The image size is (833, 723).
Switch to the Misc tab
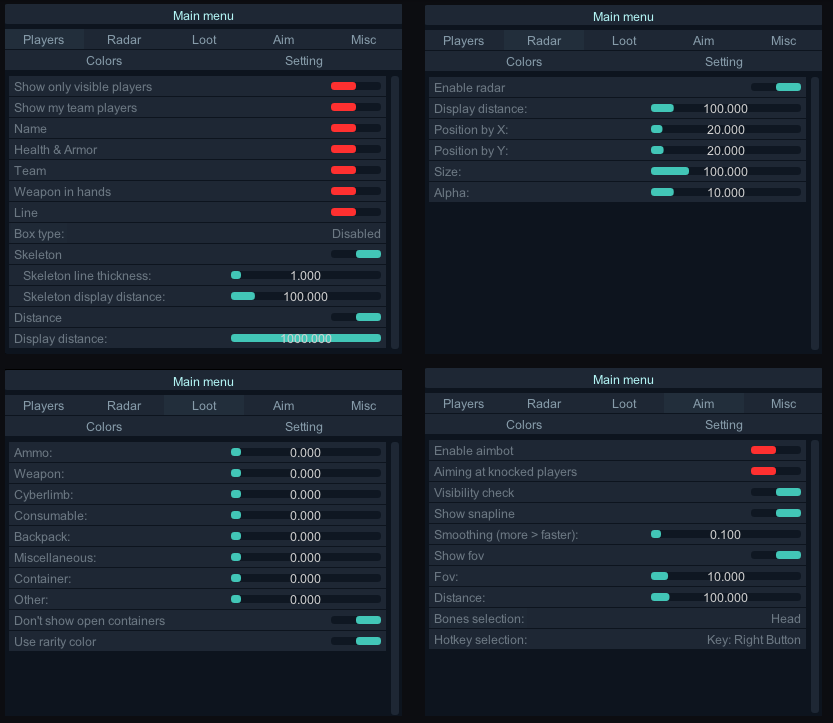tap(363, 39)
